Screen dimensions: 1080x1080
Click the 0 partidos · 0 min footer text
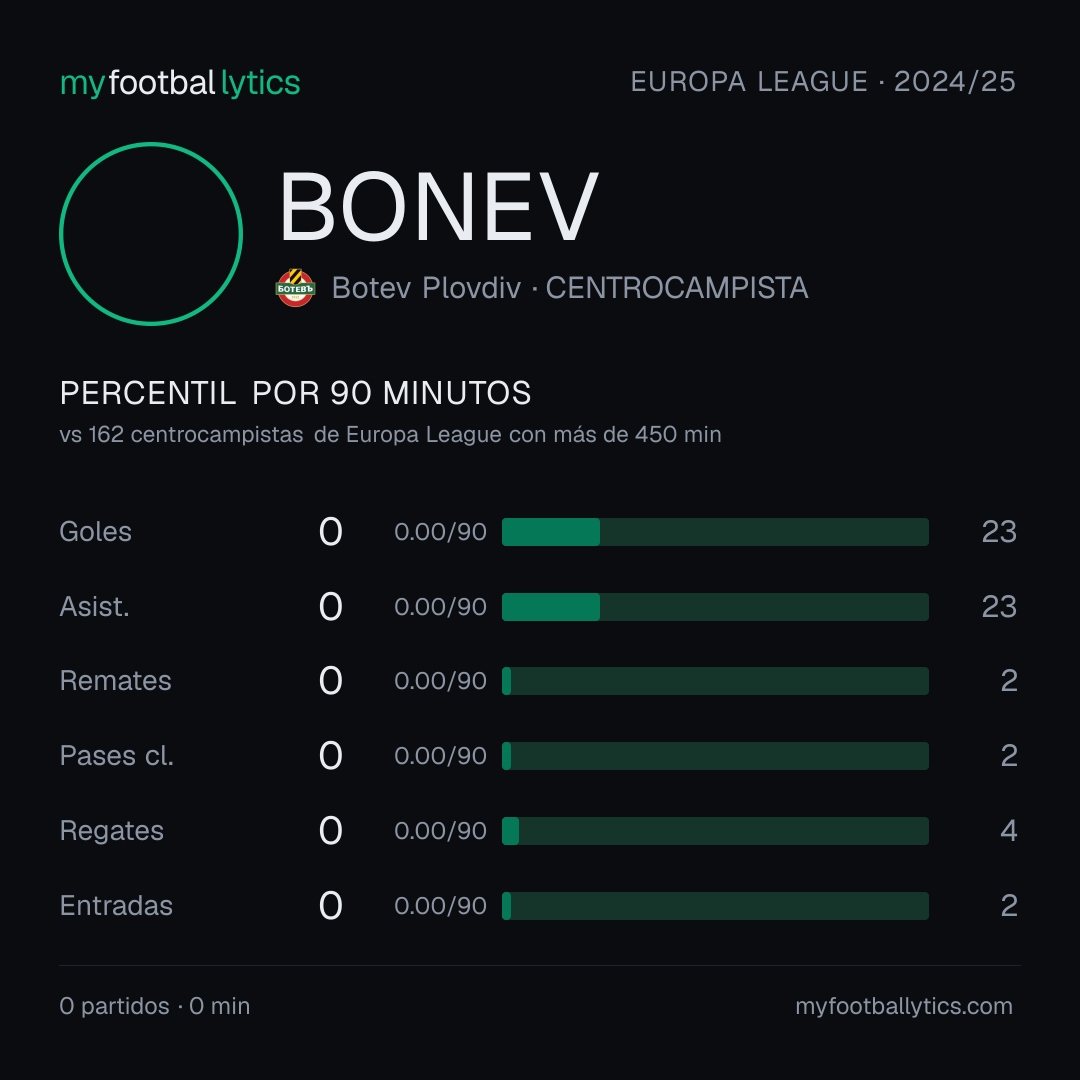[155, 1006]
